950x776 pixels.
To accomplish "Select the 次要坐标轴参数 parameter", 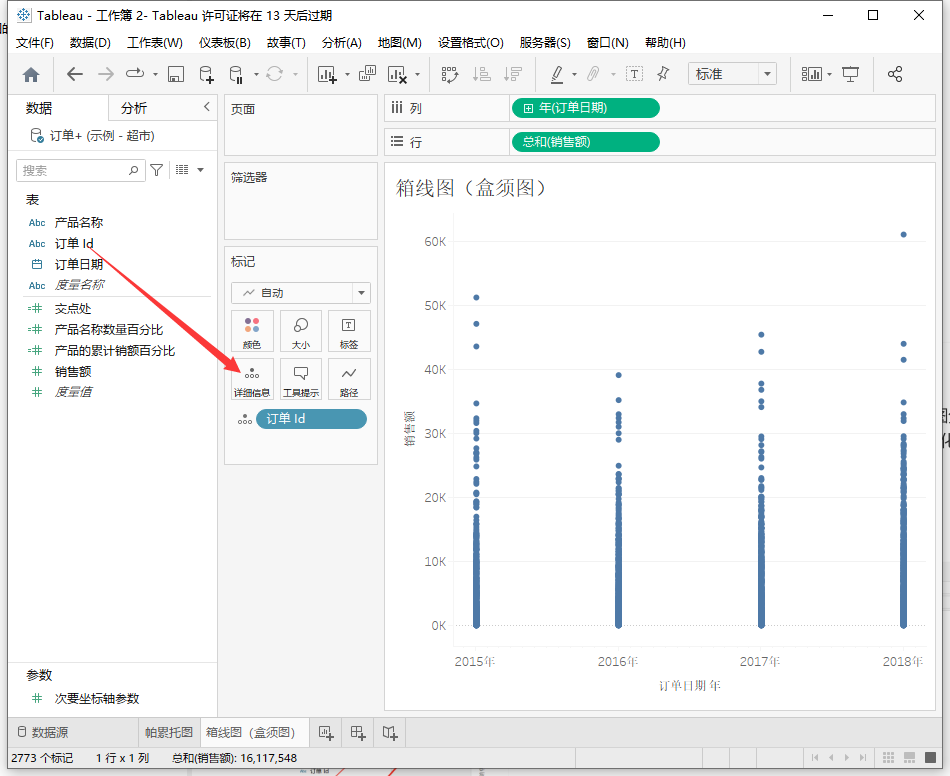I will (x=97, y=698).
